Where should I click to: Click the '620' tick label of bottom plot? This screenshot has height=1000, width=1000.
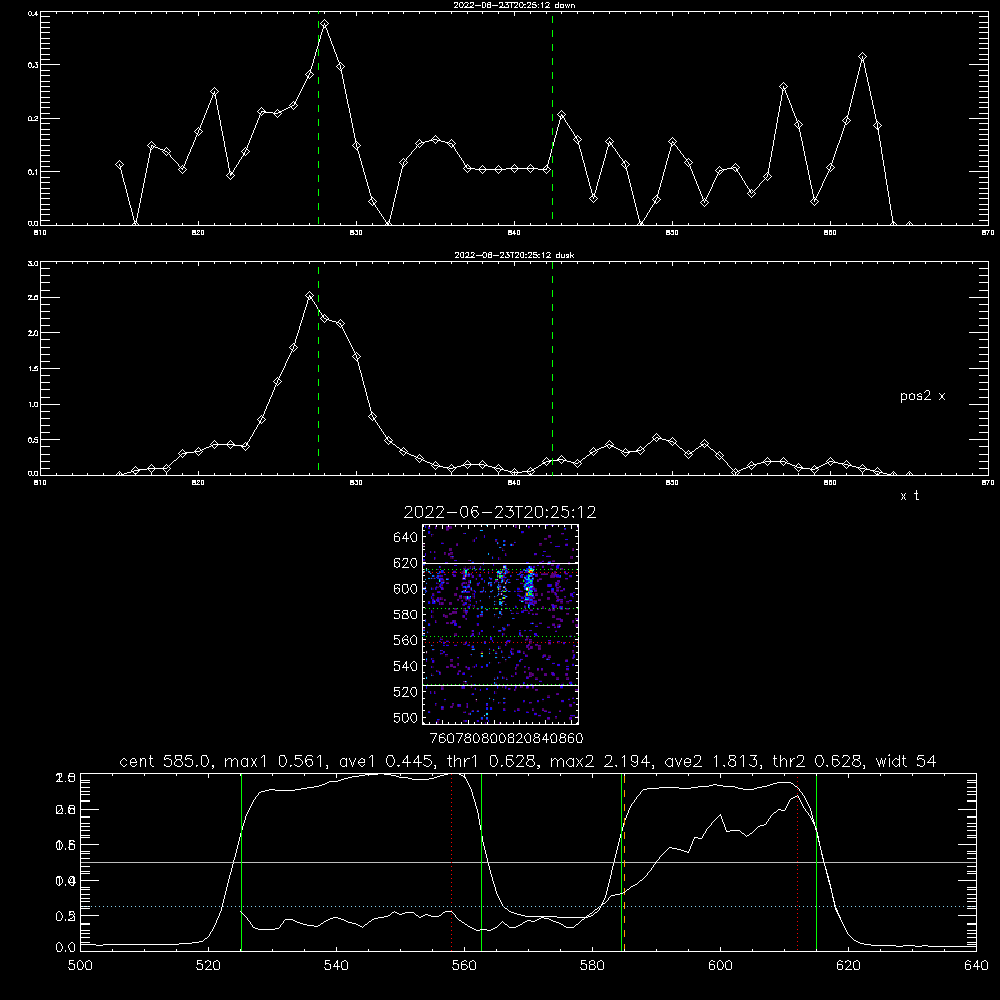point(848,966)
